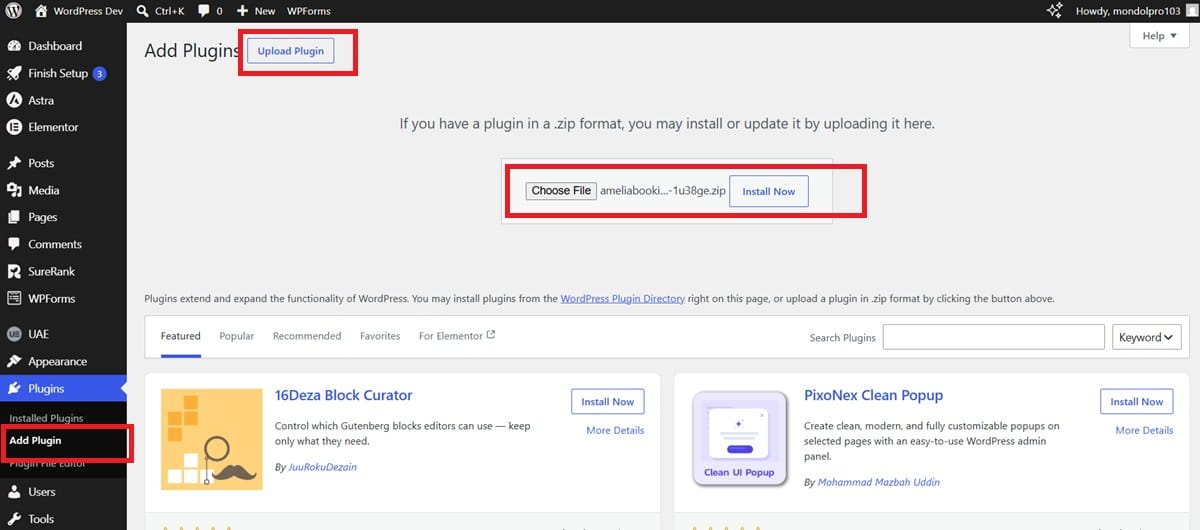
Task: Open comments bubble icon in admin bar
Action: click(x=204, y=11)
